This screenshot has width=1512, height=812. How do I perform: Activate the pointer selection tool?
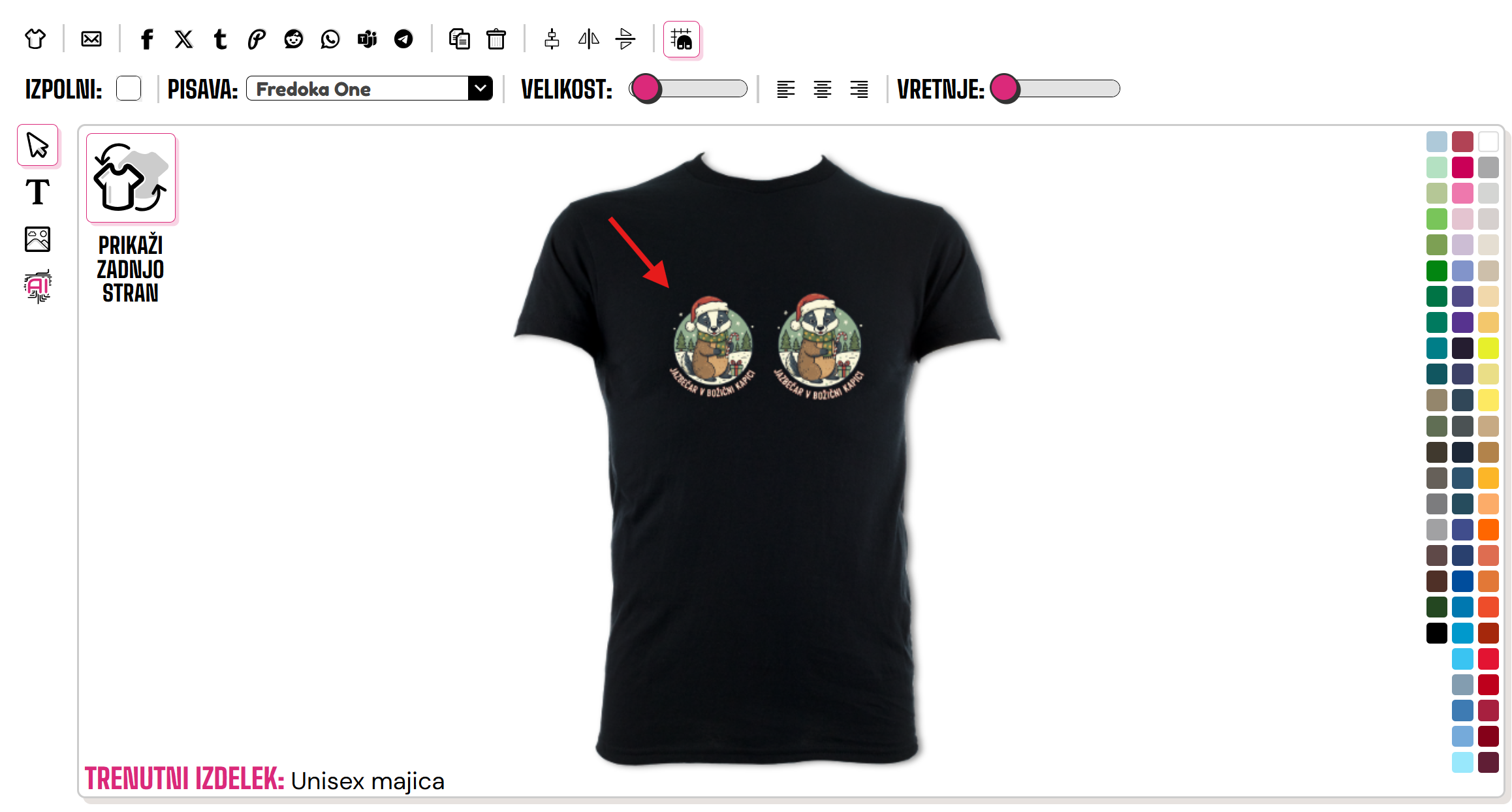tap(37, 145)
